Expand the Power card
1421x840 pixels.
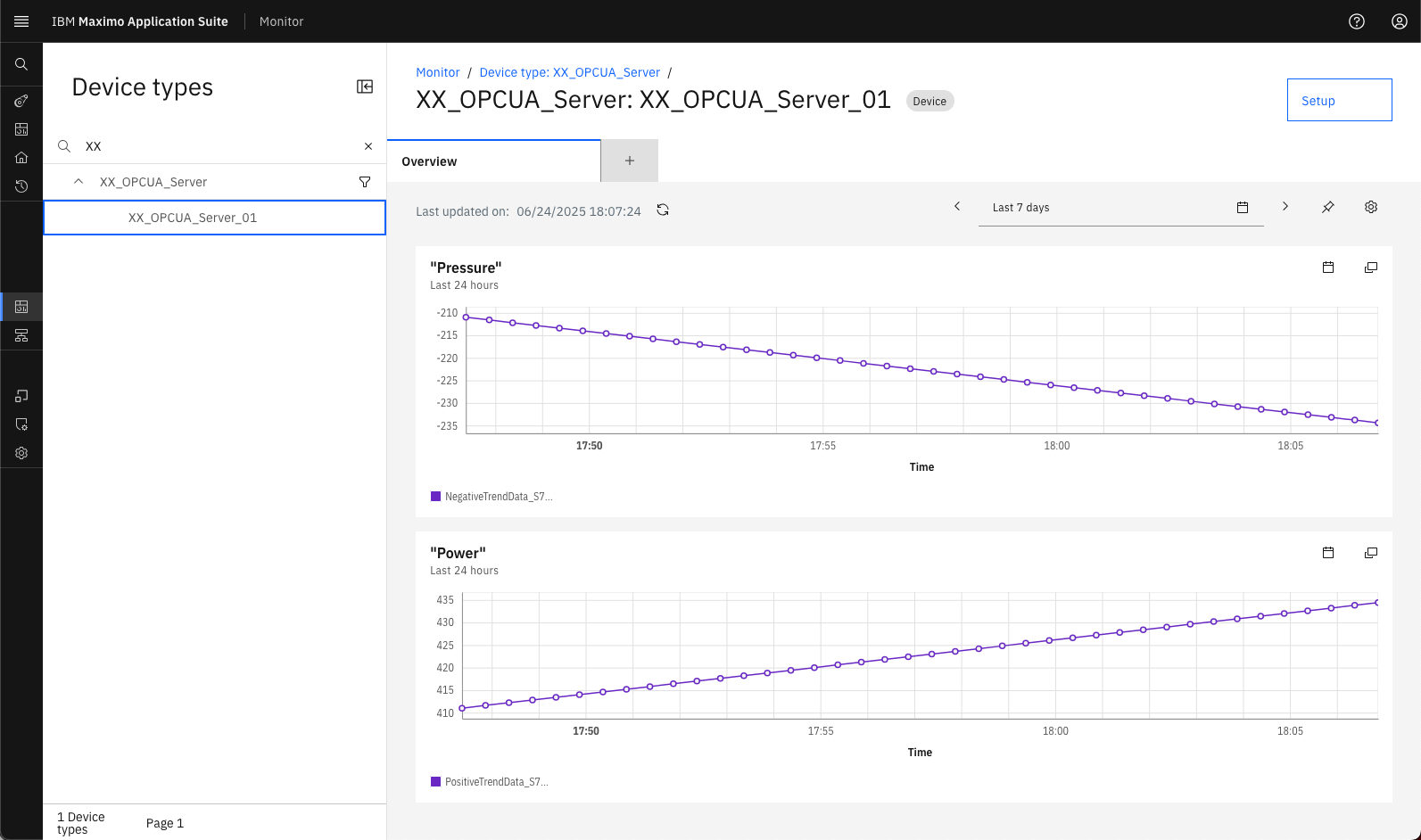(x=1371, y=553)
